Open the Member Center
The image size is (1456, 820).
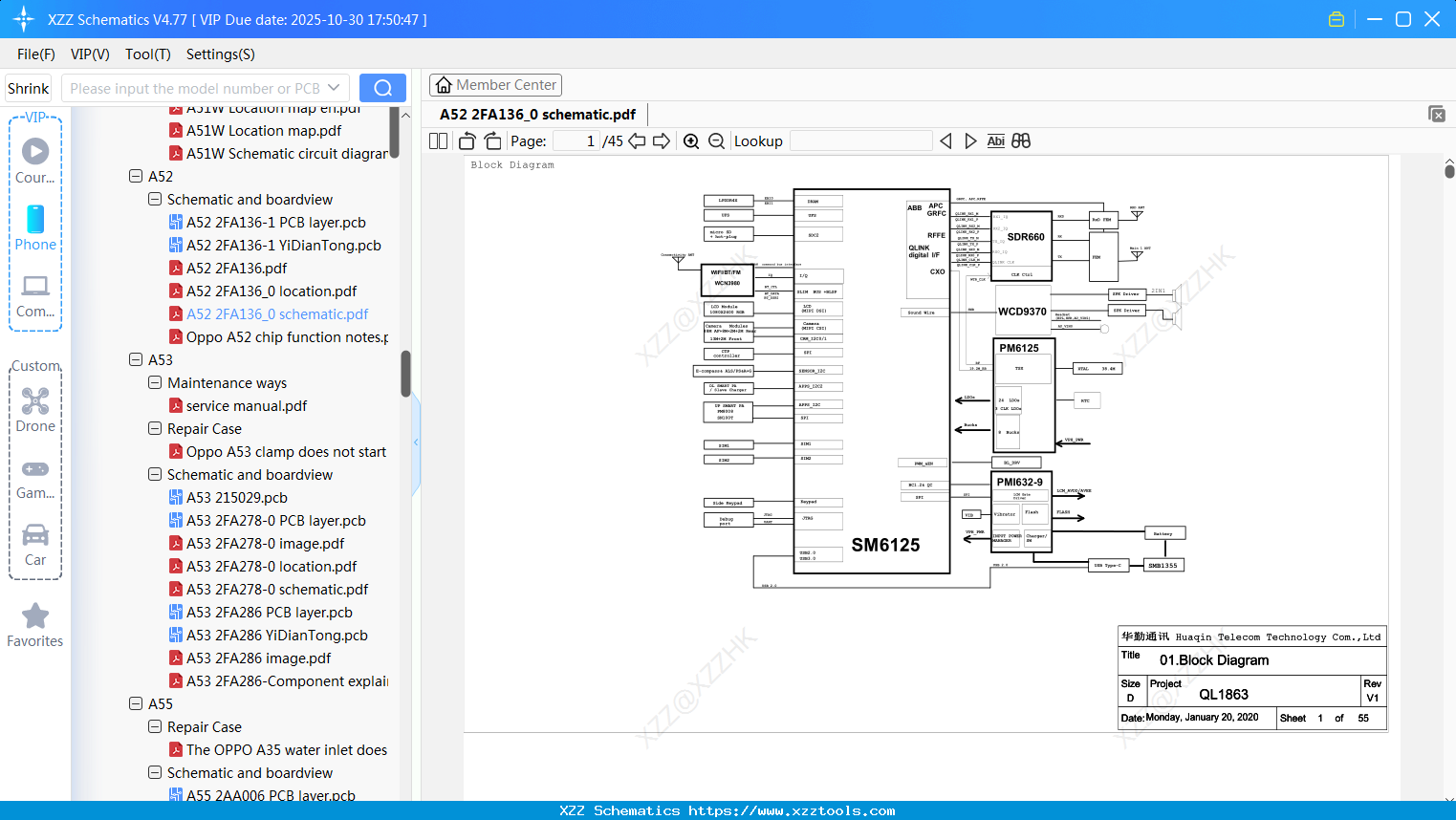point(495,84)
